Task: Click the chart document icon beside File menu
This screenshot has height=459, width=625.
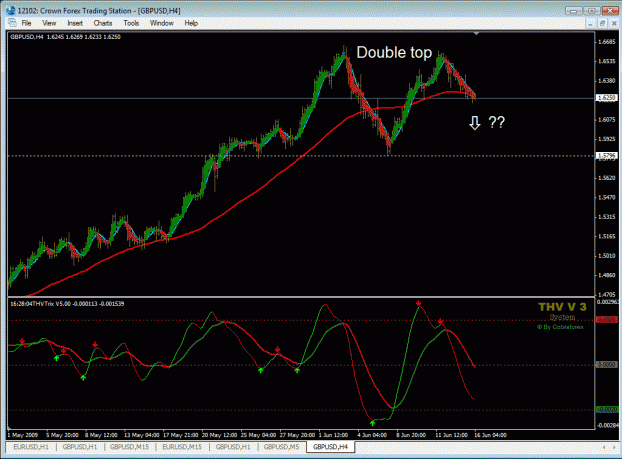Action: point(12,23)
